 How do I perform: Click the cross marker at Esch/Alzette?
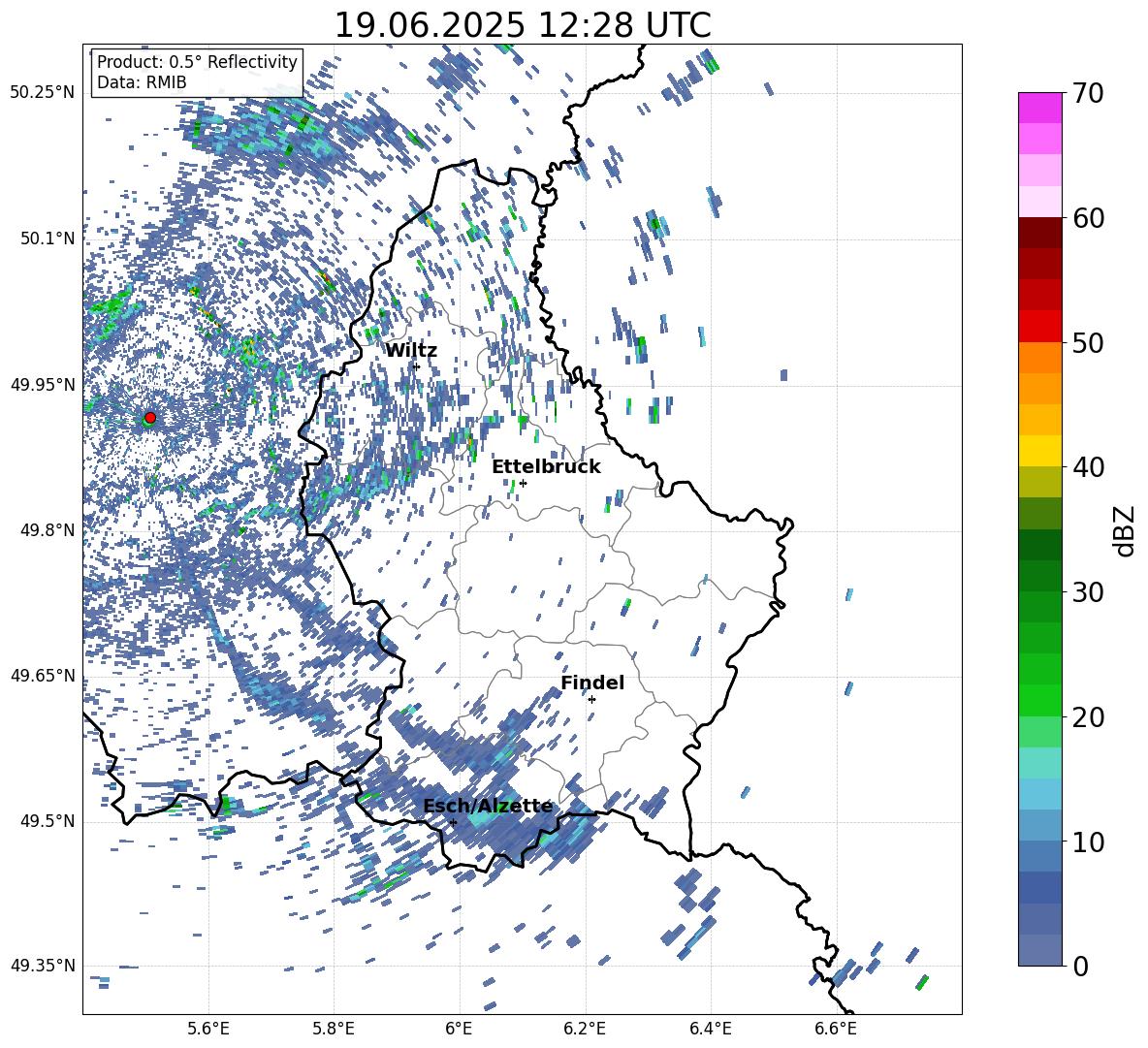(x=453, y=822)
